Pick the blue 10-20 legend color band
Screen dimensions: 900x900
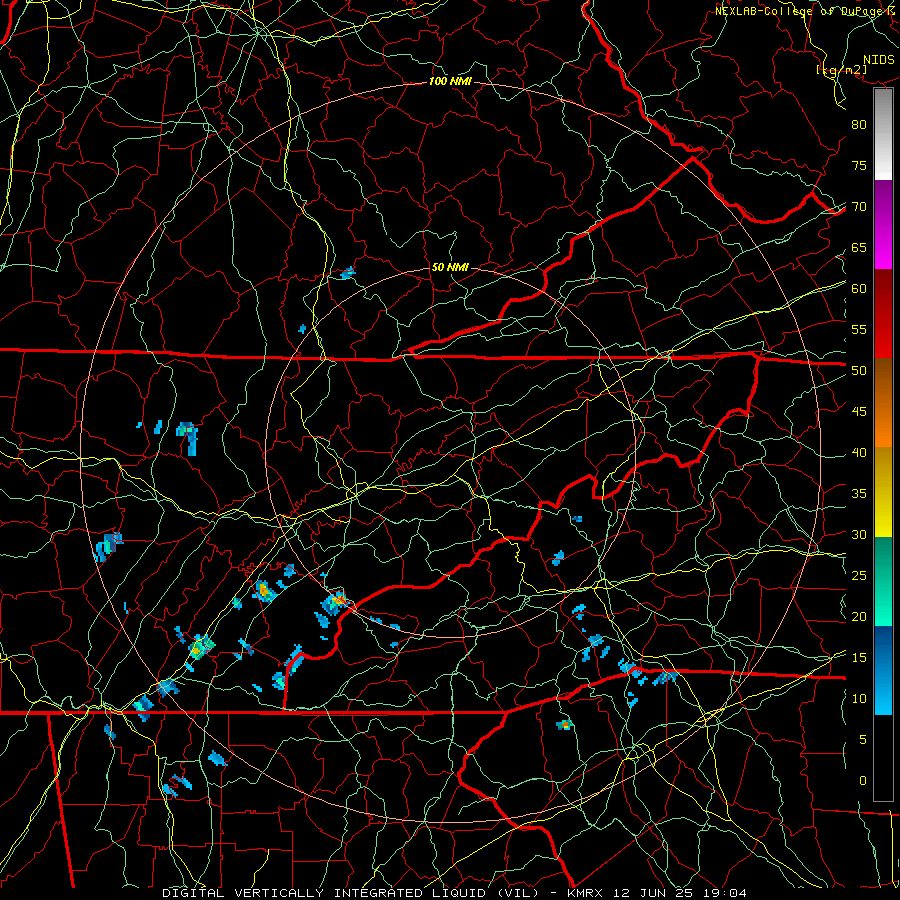point(883,670)
